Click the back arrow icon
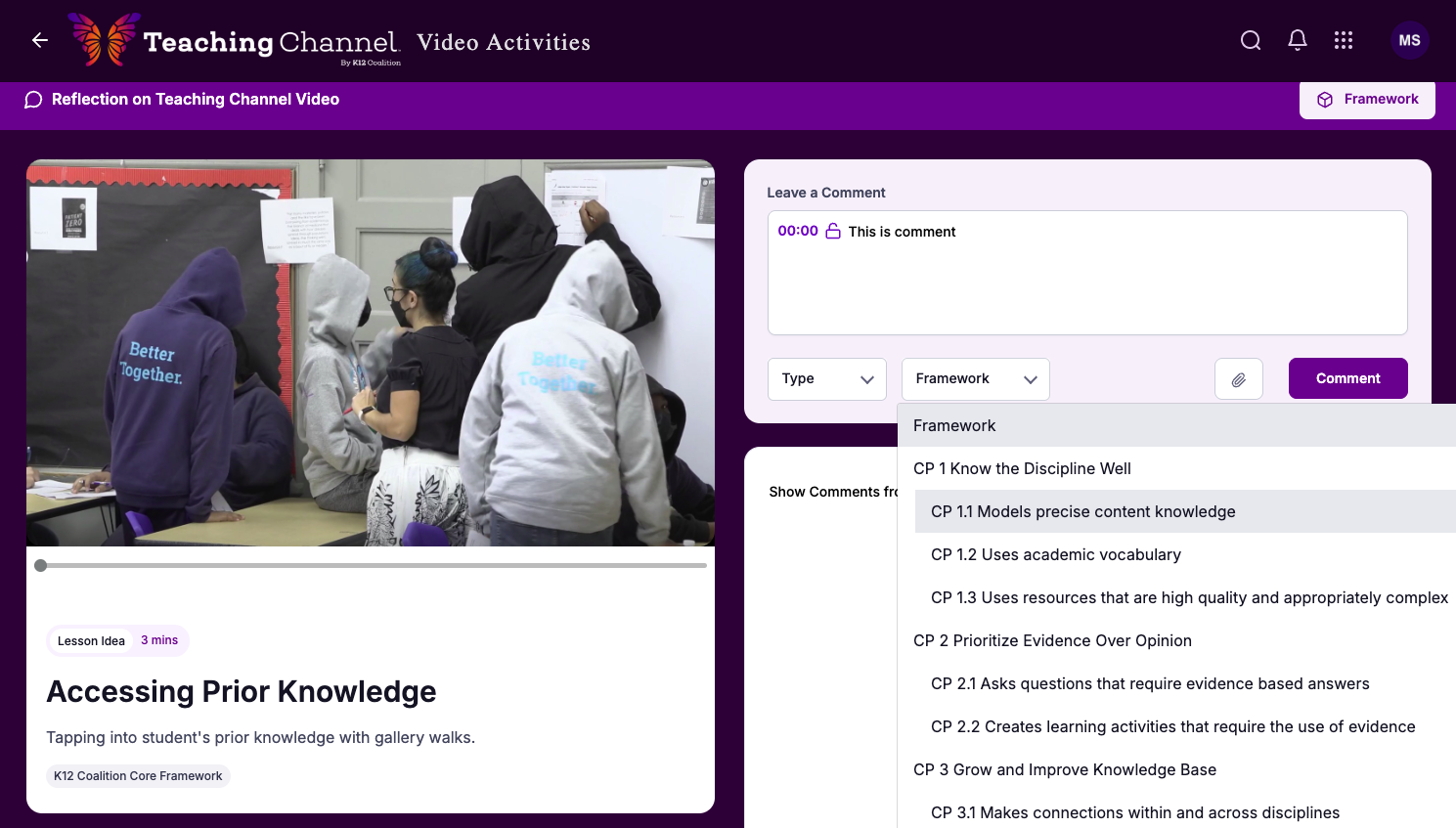 coord(40,40)
